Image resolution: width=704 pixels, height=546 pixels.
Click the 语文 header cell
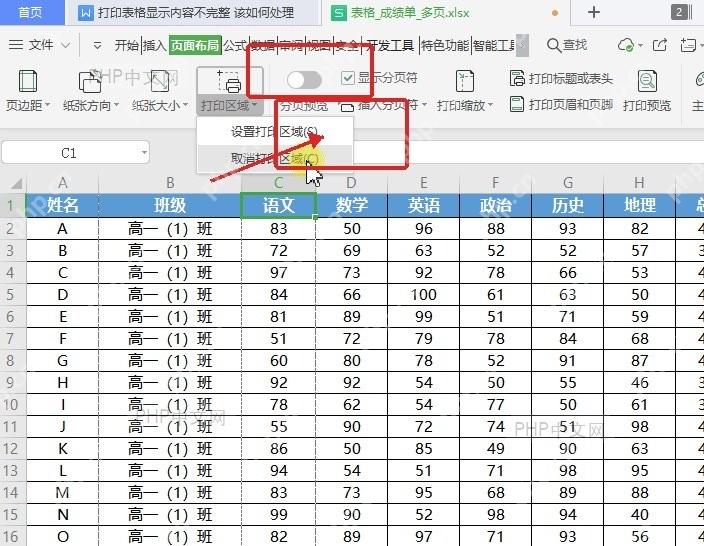point(279,205)
